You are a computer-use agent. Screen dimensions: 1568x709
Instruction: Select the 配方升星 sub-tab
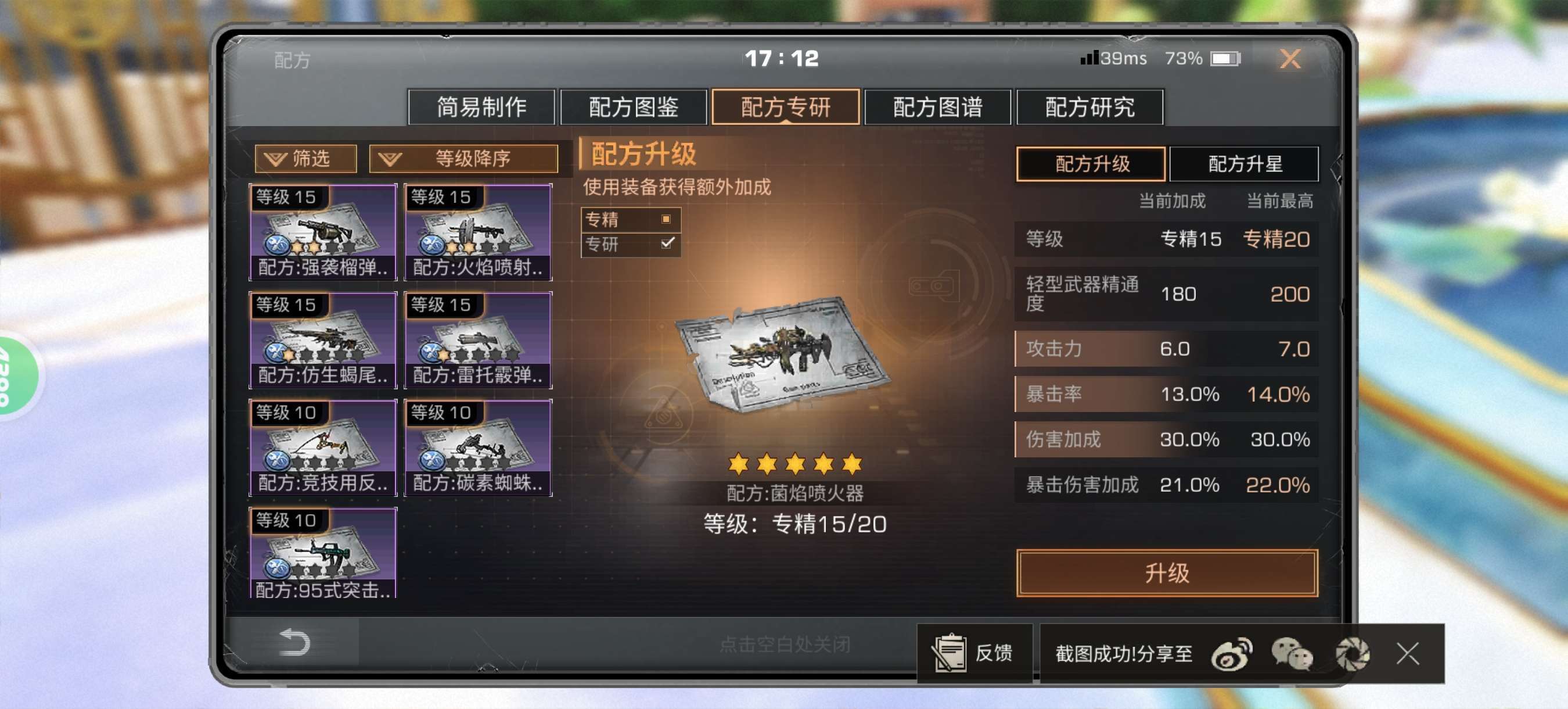click(x=1244, y=164)
